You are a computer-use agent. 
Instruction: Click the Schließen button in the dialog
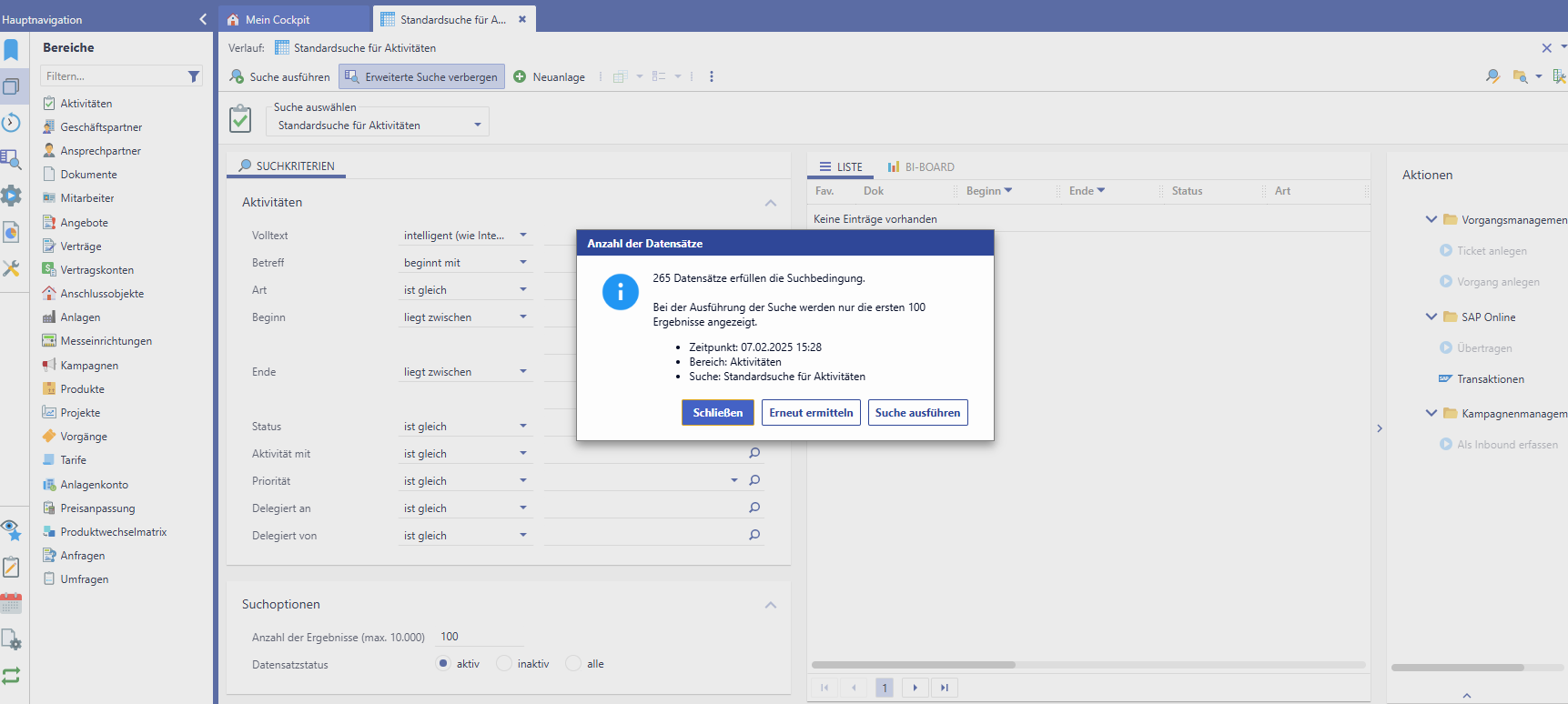coord(717,413)
